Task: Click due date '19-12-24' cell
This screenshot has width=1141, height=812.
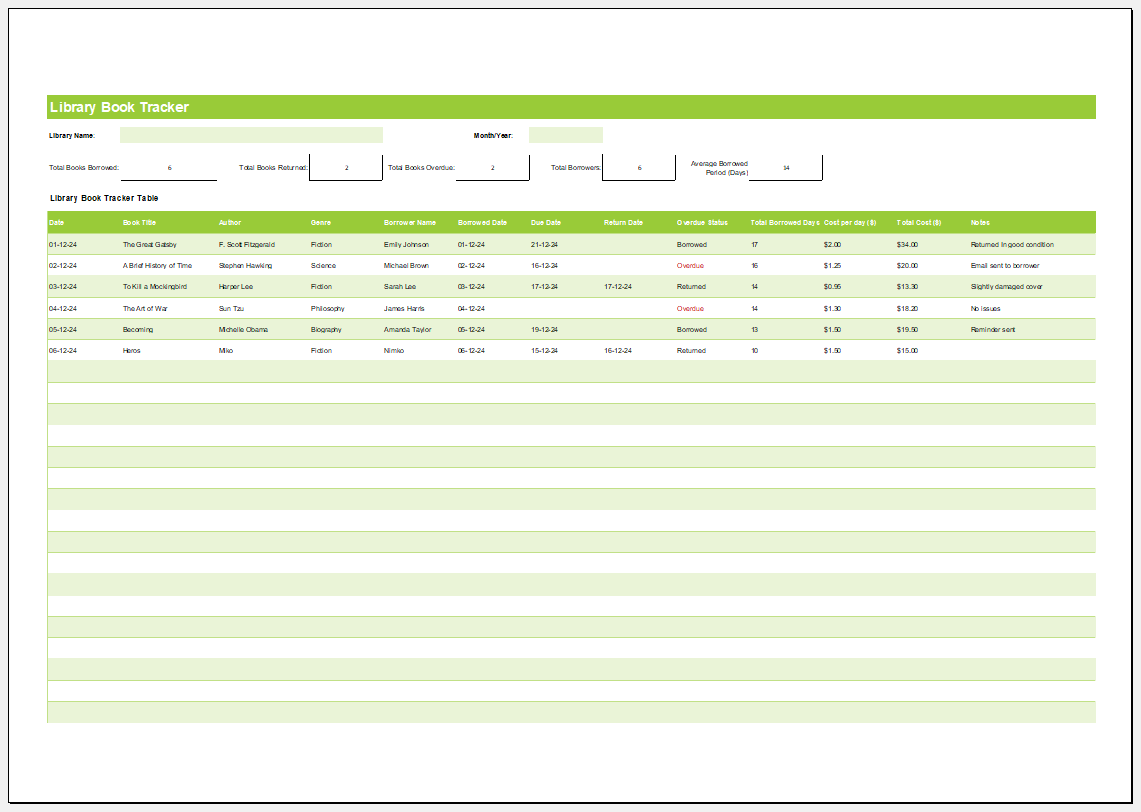Action: click(x=544, y=330)
